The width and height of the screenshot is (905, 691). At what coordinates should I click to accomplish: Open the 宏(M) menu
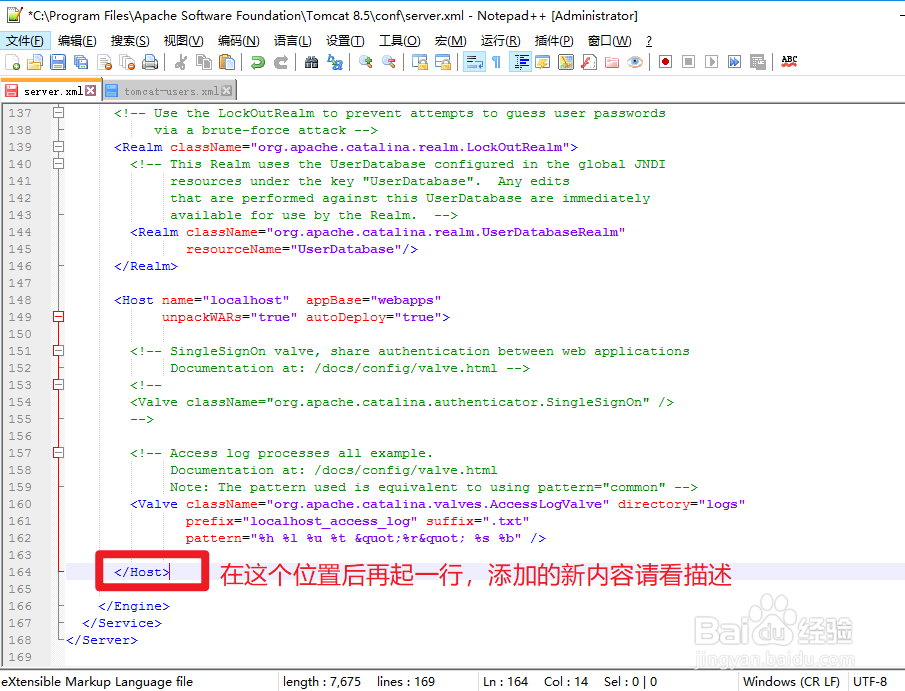[x=450, y=41]
